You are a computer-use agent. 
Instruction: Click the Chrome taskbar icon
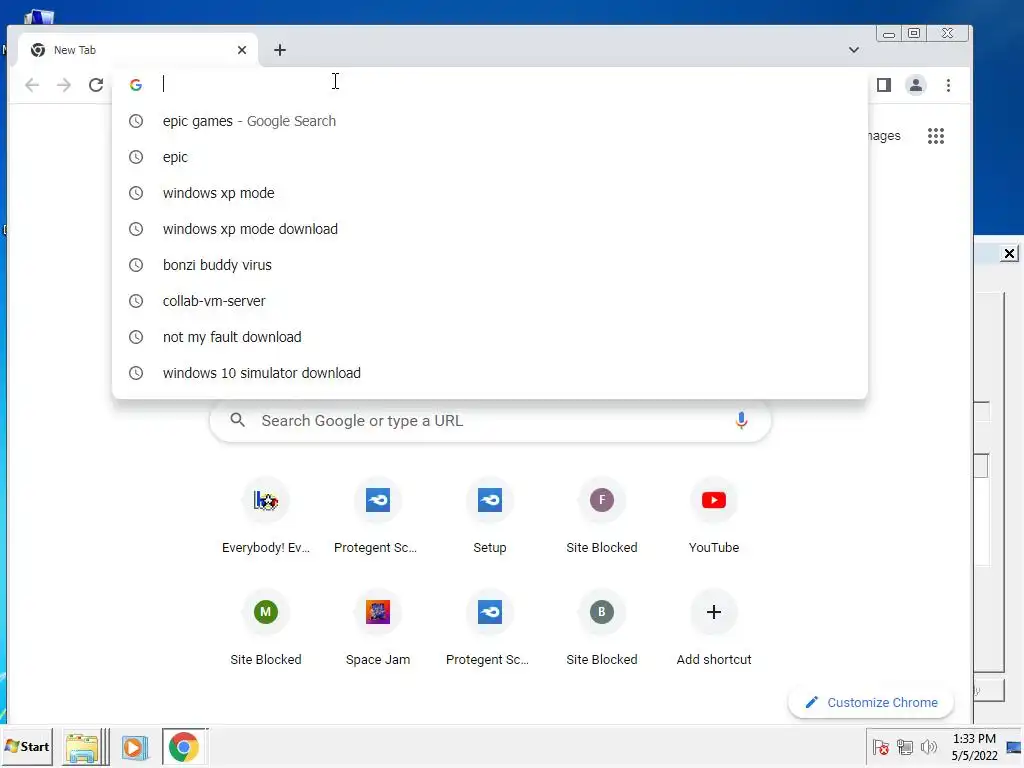pos(184,747)
